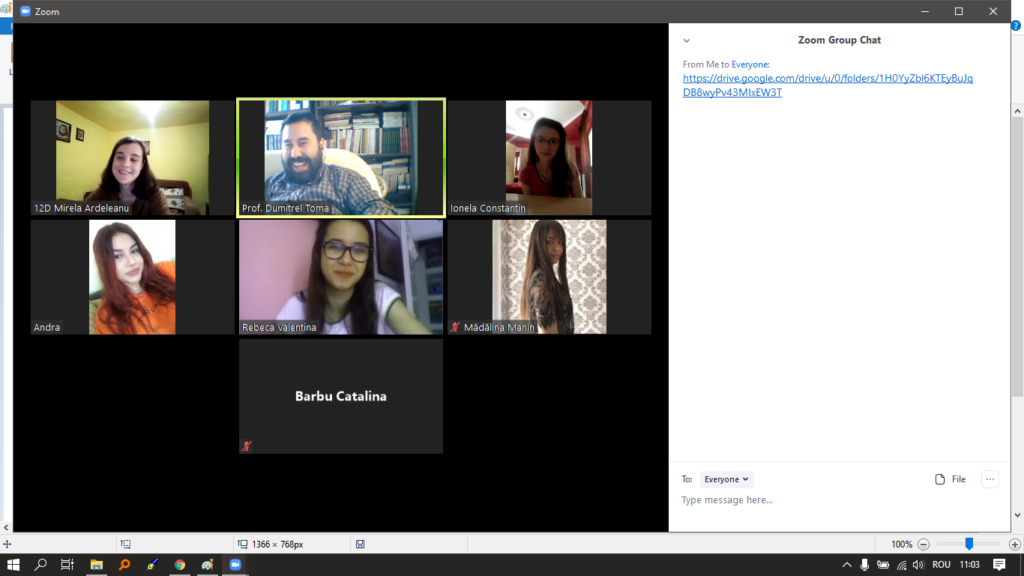This screenshot has width=1024, height=576.
Task: Open the chat more options ellipsis button
Action: pyautogui.click(x=990, y=479)
